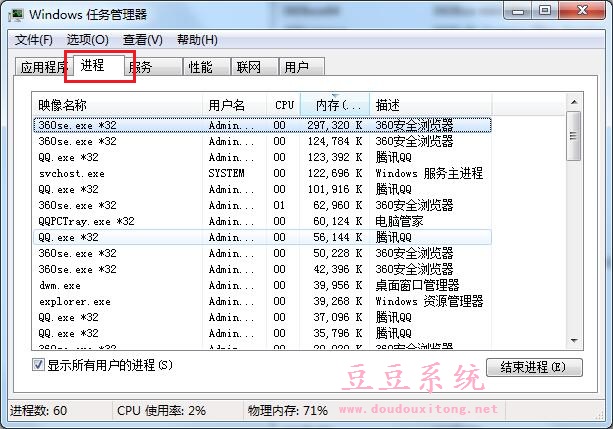Switch to the 进程 tab
The height and width of the screenshot is (429, 613).
pos(99,65)
